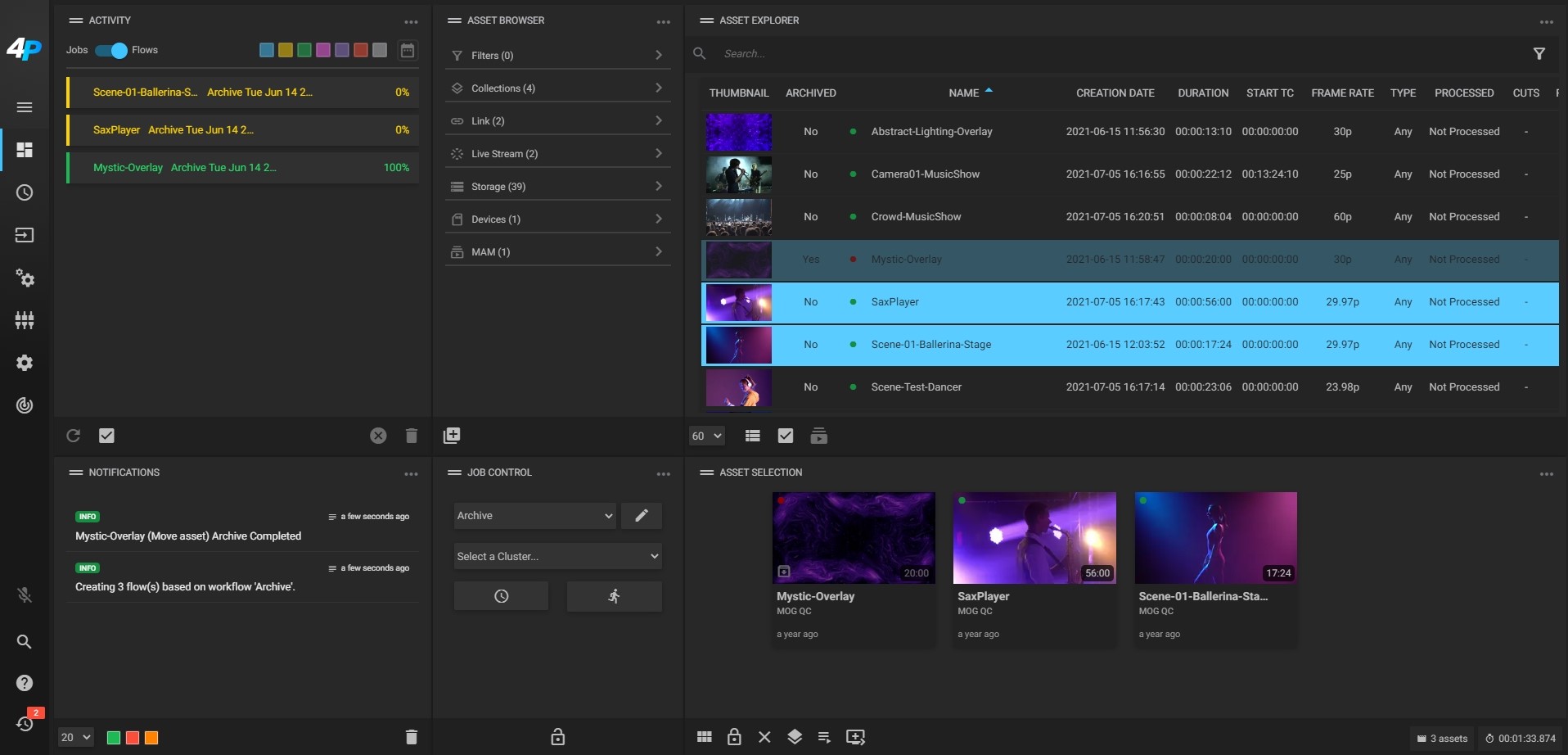Image resolution: width=1568 pixels, height=755 pixels.
Task: Click the help question mark icon
Action: [25, 683]
